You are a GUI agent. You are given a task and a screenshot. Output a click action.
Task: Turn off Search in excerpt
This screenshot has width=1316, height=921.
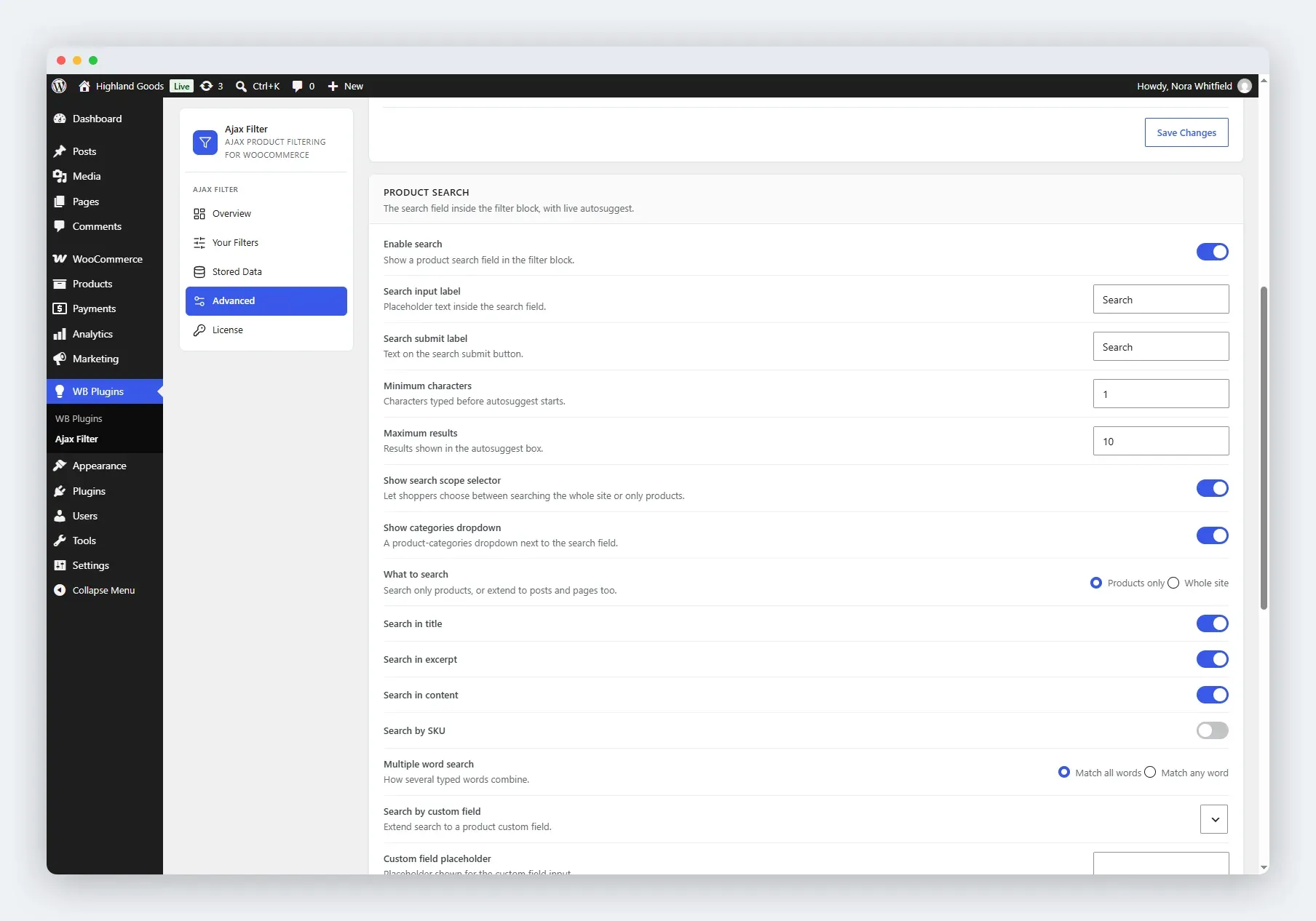coord(1212,659)
